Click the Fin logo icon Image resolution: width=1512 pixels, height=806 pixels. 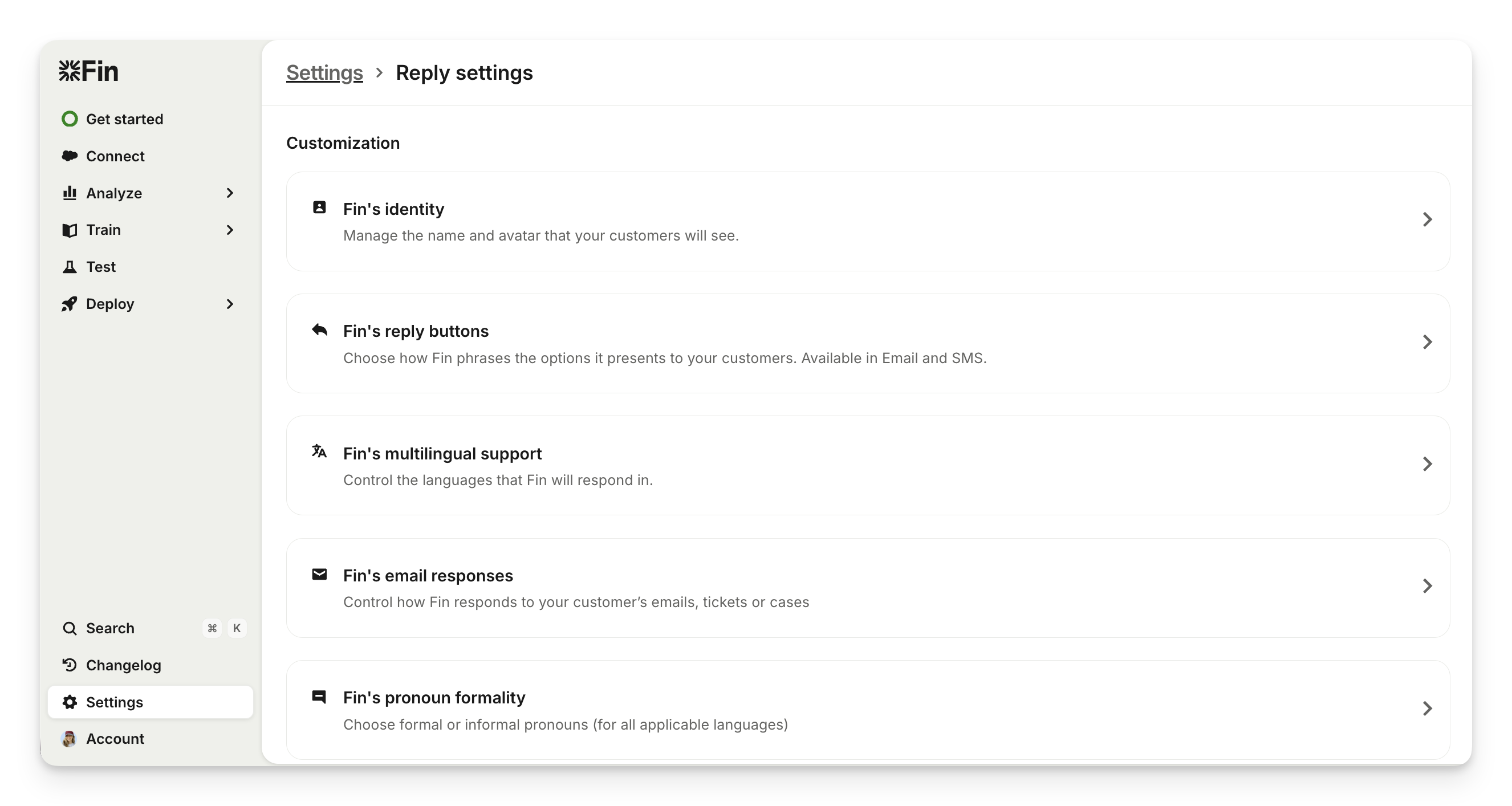[69, 71]
